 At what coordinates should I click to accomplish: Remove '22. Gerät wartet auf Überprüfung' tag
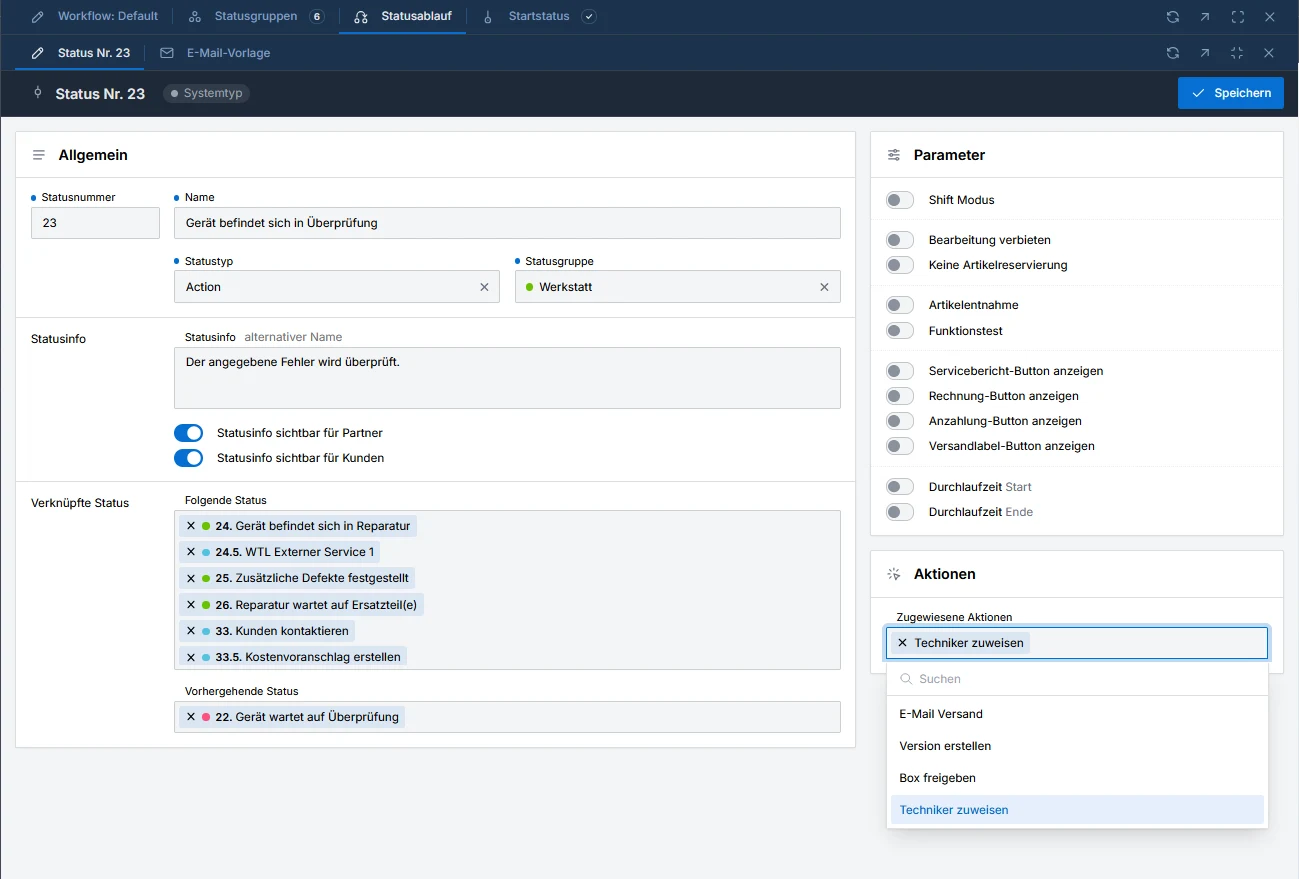pos(191,717)
